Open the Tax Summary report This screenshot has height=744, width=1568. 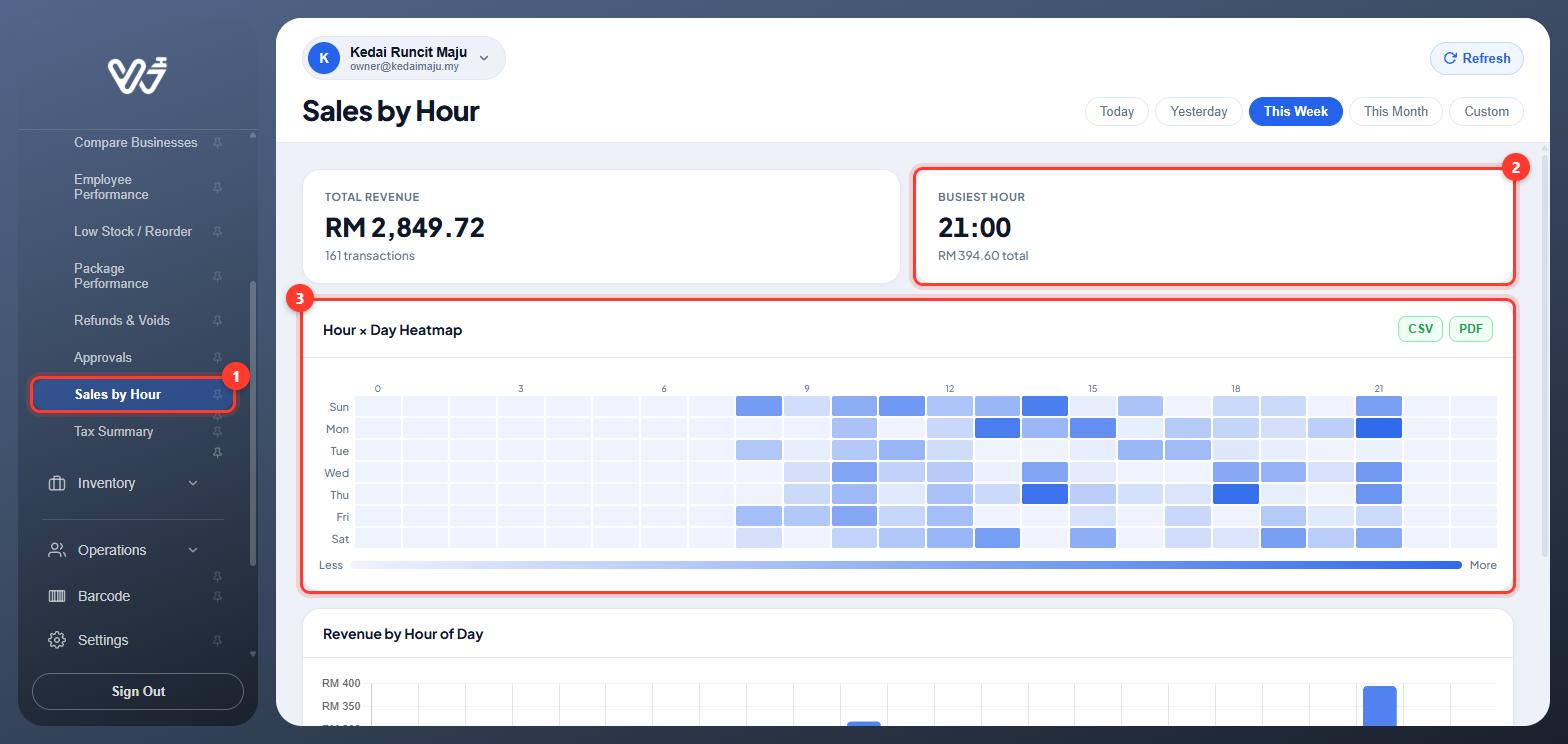114,431
